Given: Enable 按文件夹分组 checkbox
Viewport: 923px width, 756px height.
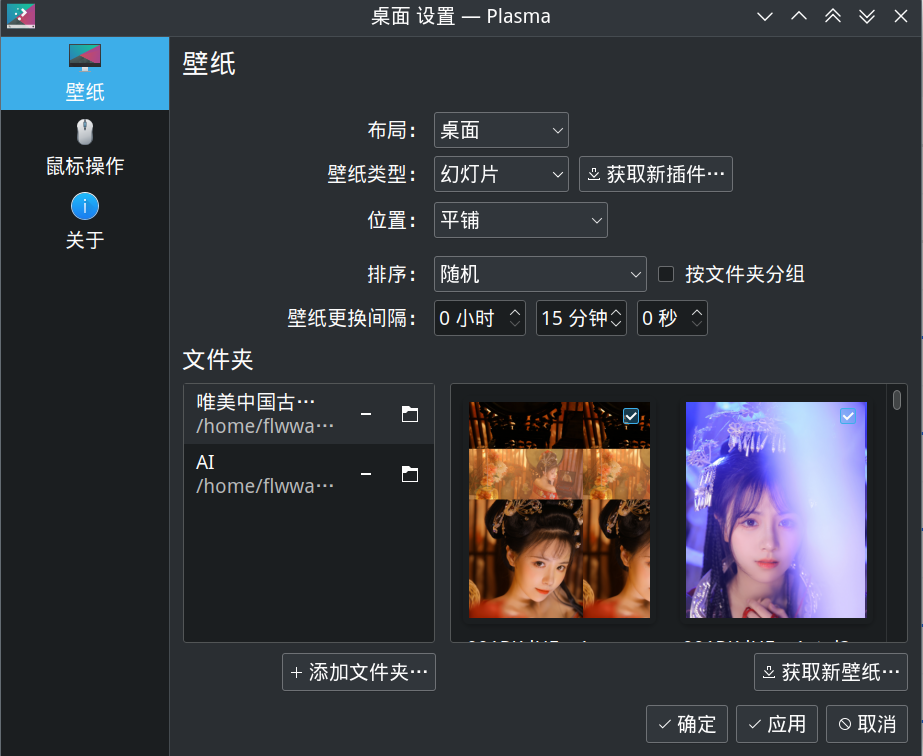Looking at the screenshot, I should (666, 274).
